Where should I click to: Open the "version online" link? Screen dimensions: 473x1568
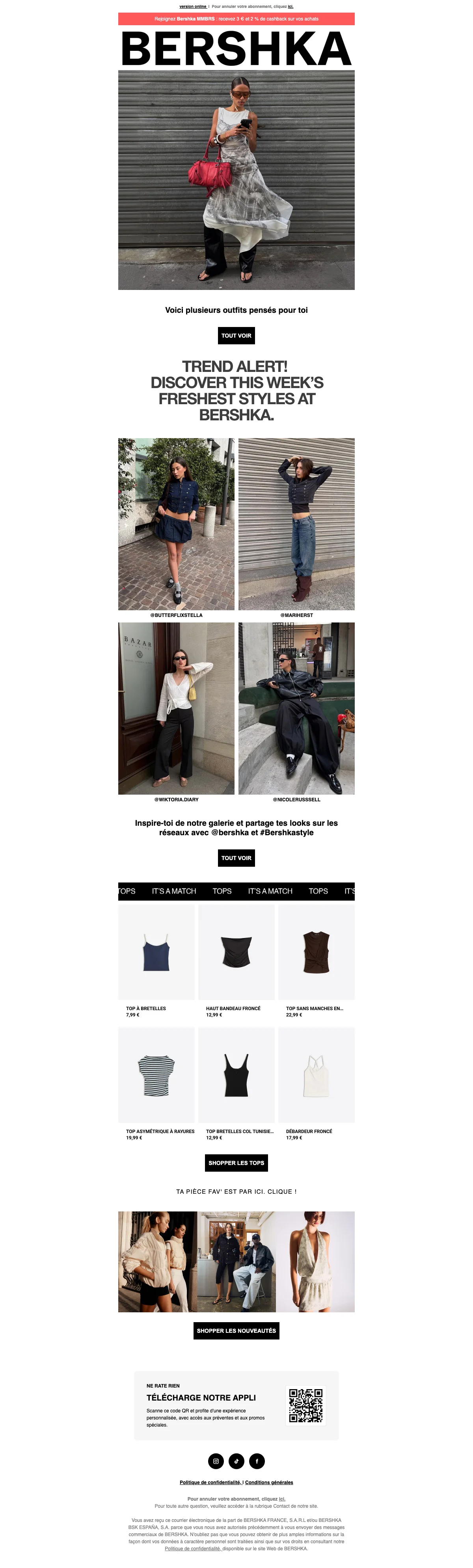pos(193,7)
